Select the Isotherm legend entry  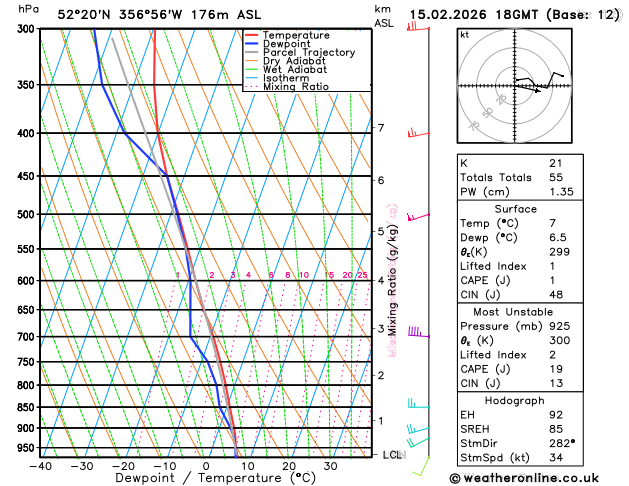[277, 78]
